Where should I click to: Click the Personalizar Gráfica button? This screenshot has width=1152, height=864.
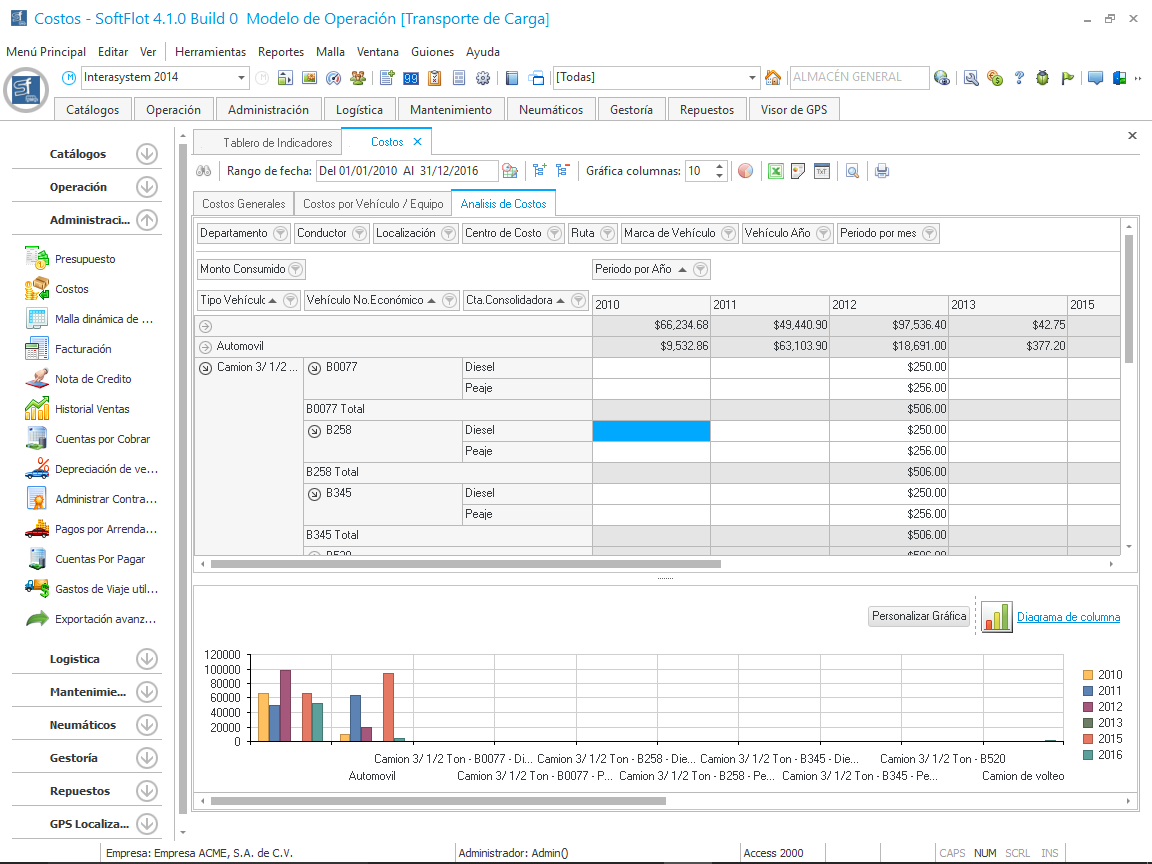(x=919, y=616)
